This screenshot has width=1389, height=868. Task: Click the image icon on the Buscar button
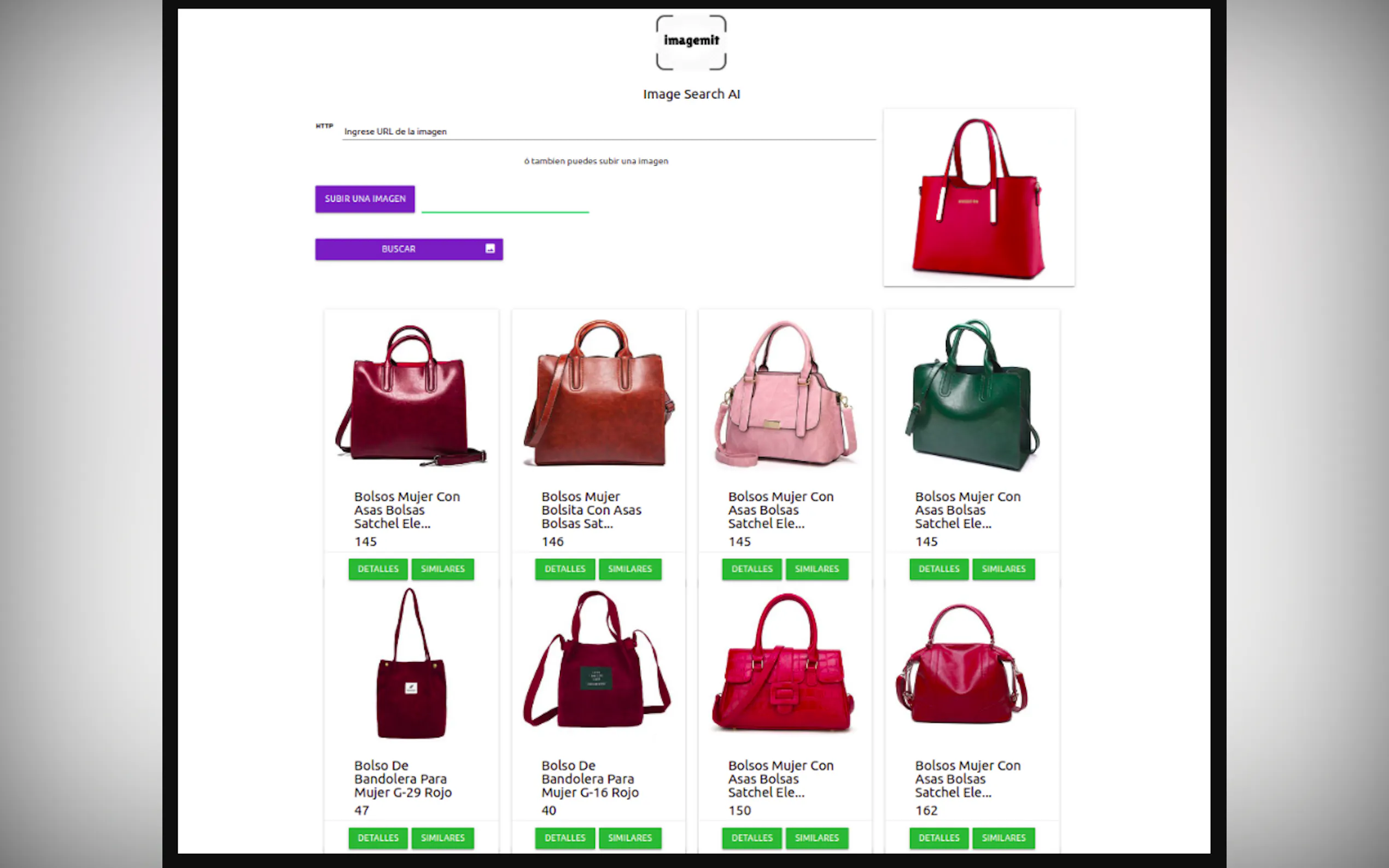490,249
